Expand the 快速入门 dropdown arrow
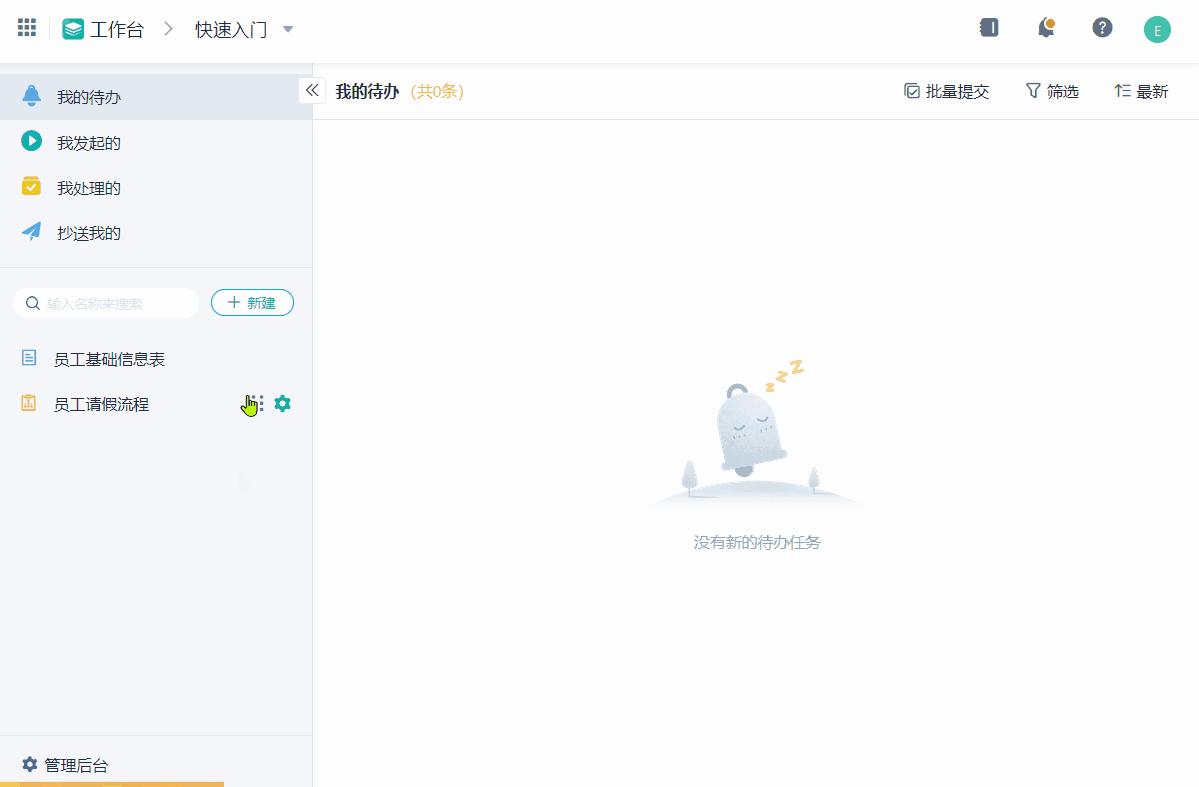This screenshot has height=787, width=1199. pos(288,29)
